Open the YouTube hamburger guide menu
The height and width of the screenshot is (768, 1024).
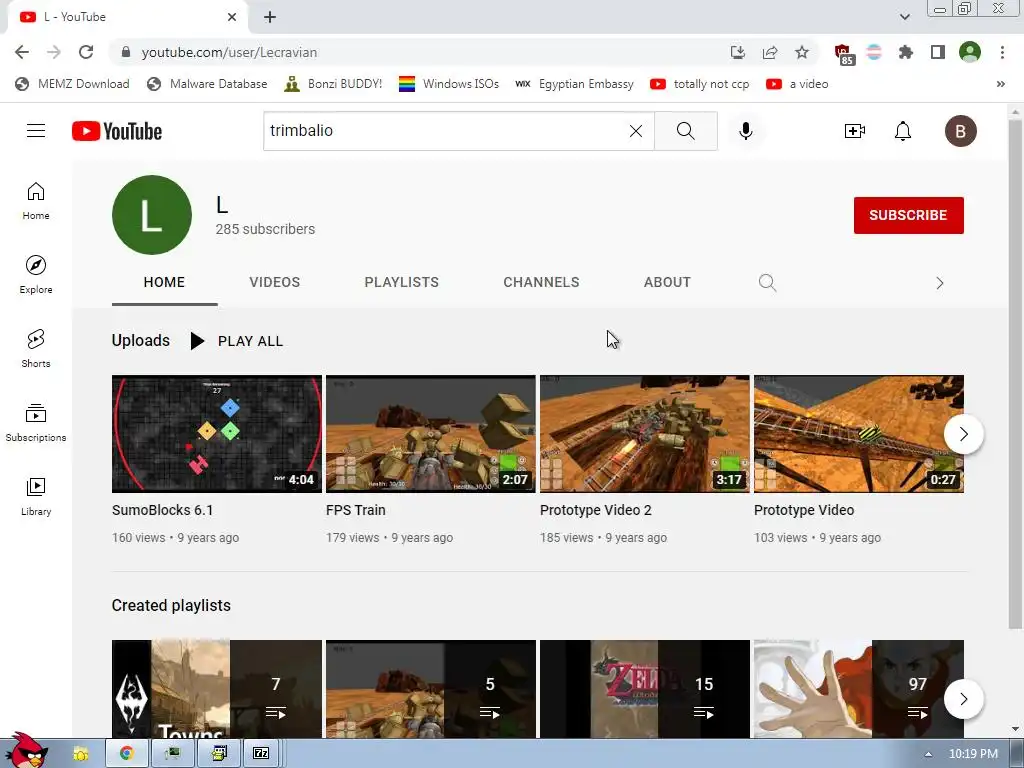tap(36, 131)
